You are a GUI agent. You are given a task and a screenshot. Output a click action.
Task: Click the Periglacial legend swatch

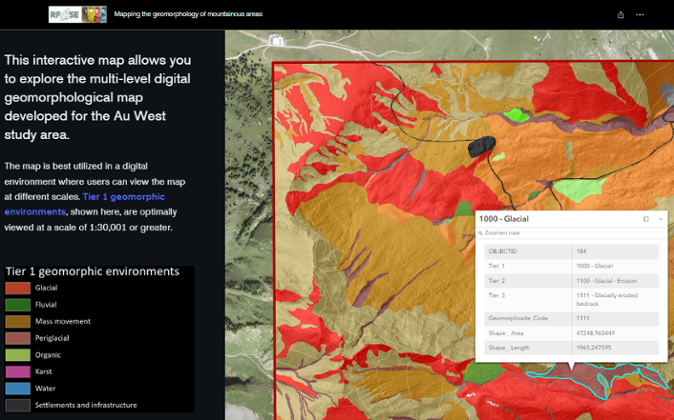click(18, 338)
